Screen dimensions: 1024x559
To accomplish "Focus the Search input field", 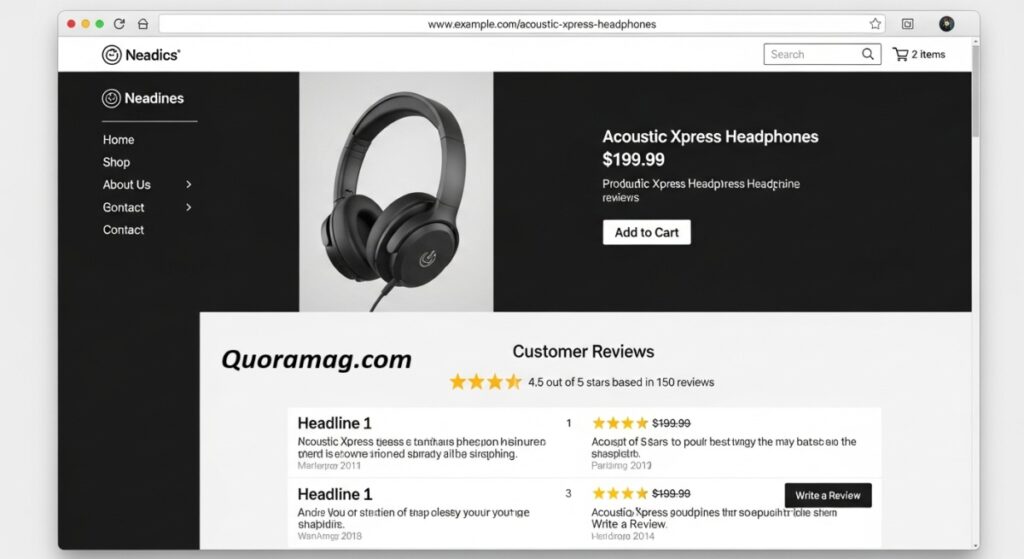I will coord(813,54).
